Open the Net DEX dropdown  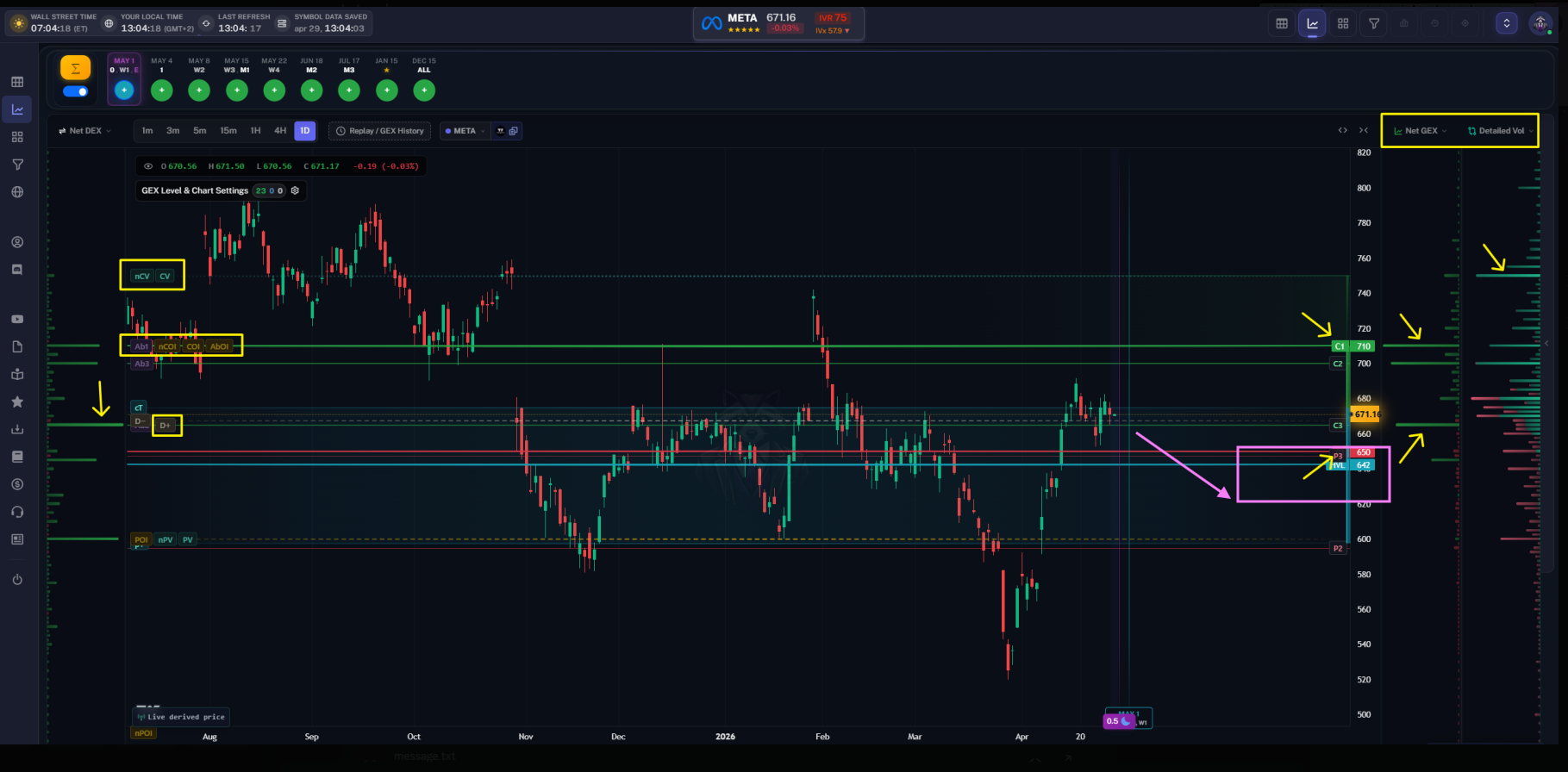85,131
